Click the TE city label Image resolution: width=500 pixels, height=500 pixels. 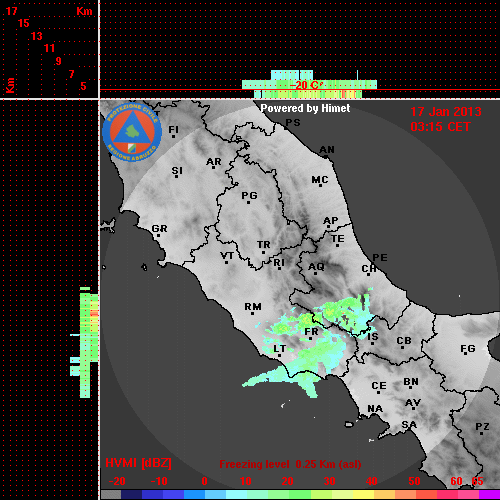338,239
